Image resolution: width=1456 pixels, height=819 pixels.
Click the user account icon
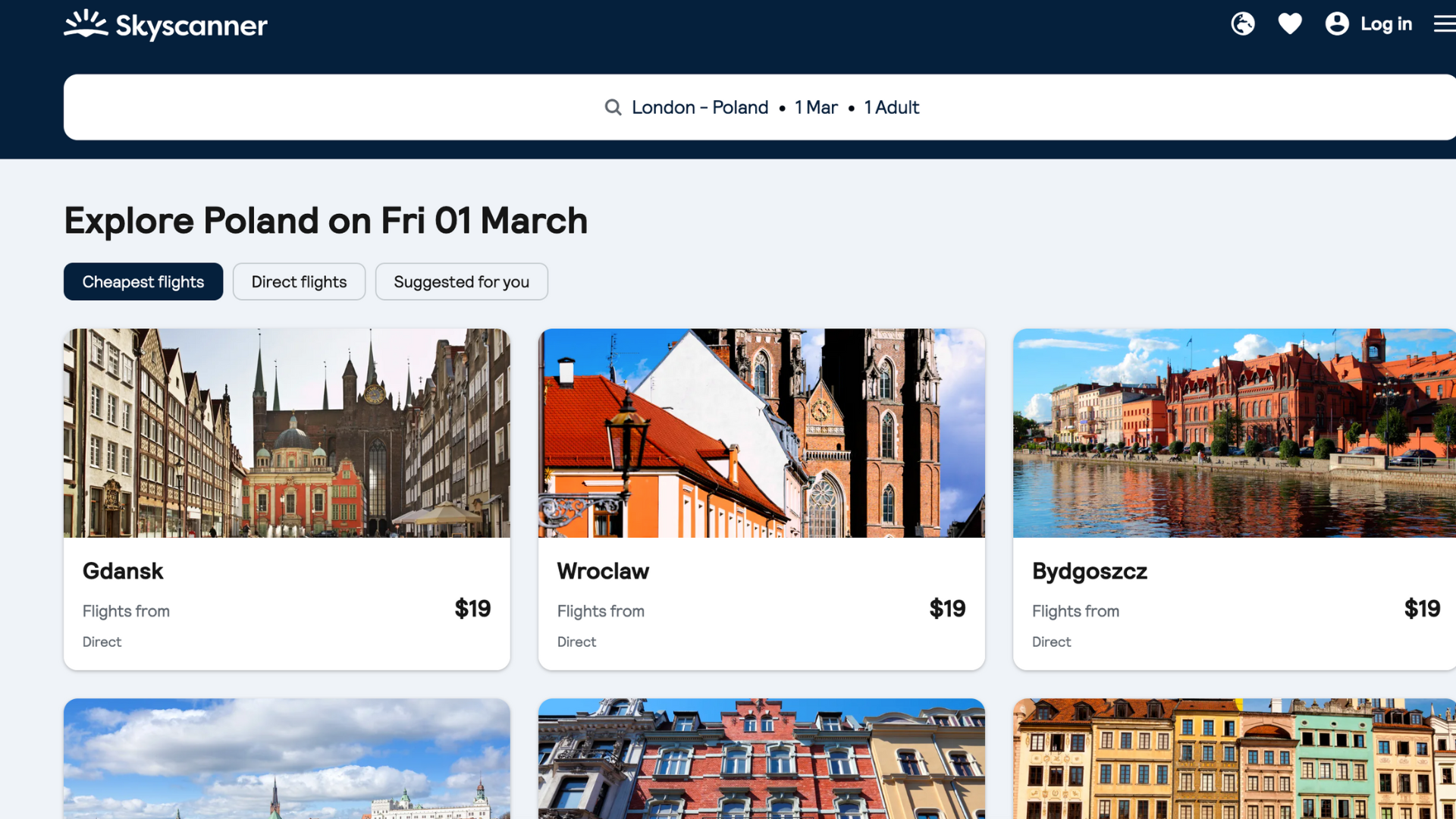click(1336, 23)
